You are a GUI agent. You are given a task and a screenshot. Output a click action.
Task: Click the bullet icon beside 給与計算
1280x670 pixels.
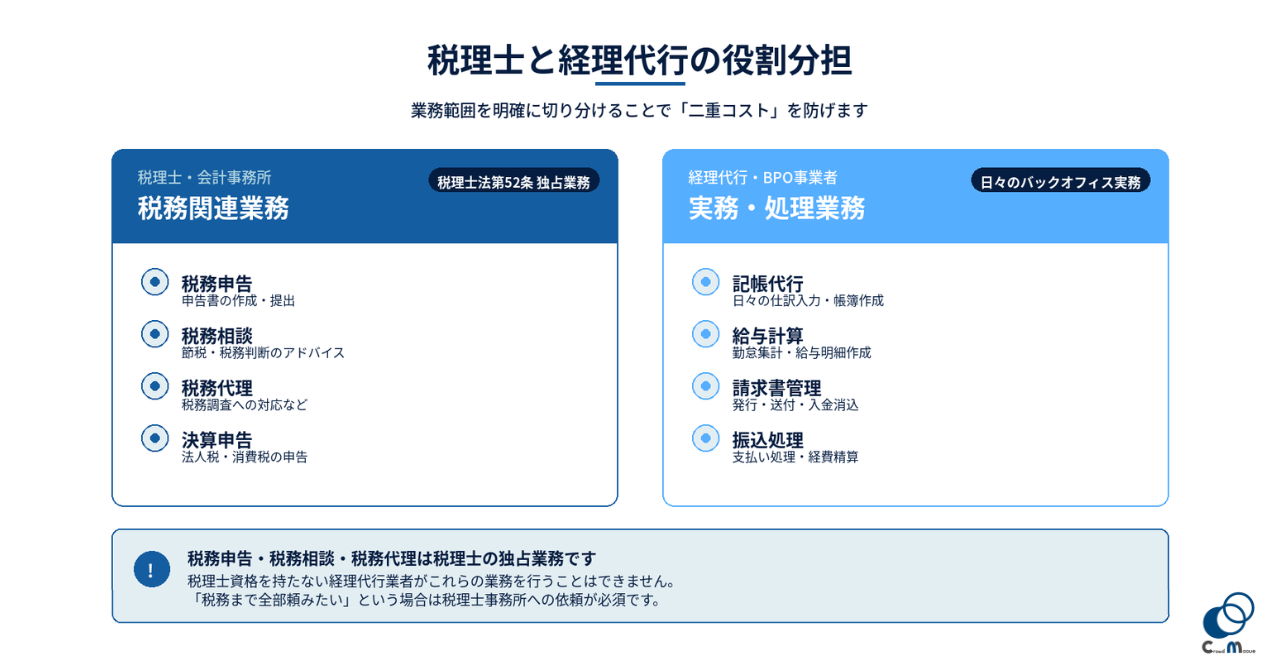click(x=706, y=334)
